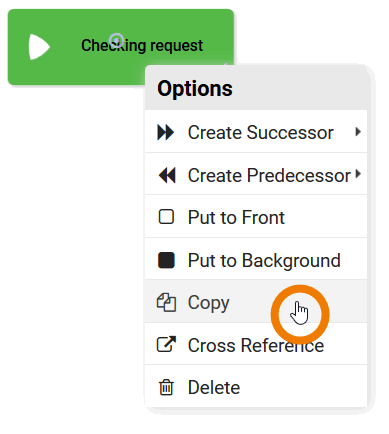This screenshot has height=434, width=389.
Task: Expand the Create Predecessor submenu arrow
Action: point(358,174)
